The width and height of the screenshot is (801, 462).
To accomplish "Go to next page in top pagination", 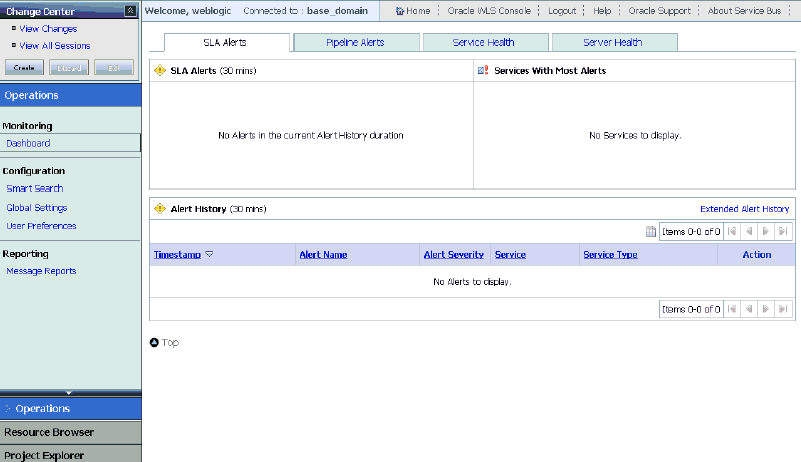I will [766, 232].
